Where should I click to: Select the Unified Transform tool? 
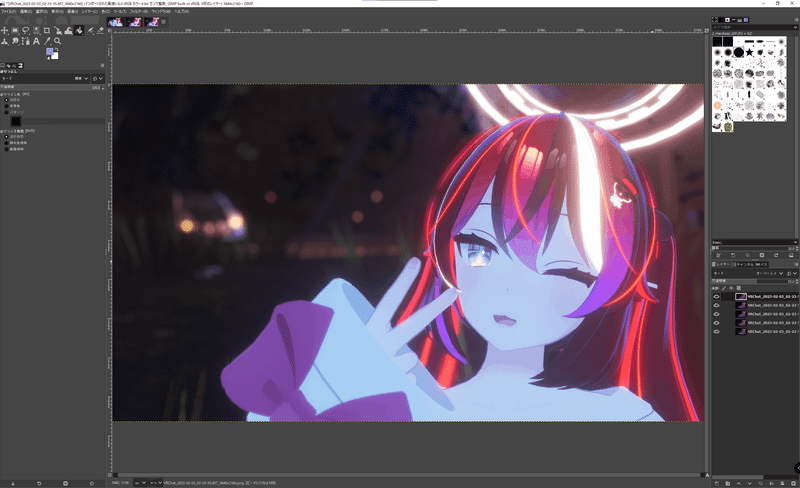[58, 31]
